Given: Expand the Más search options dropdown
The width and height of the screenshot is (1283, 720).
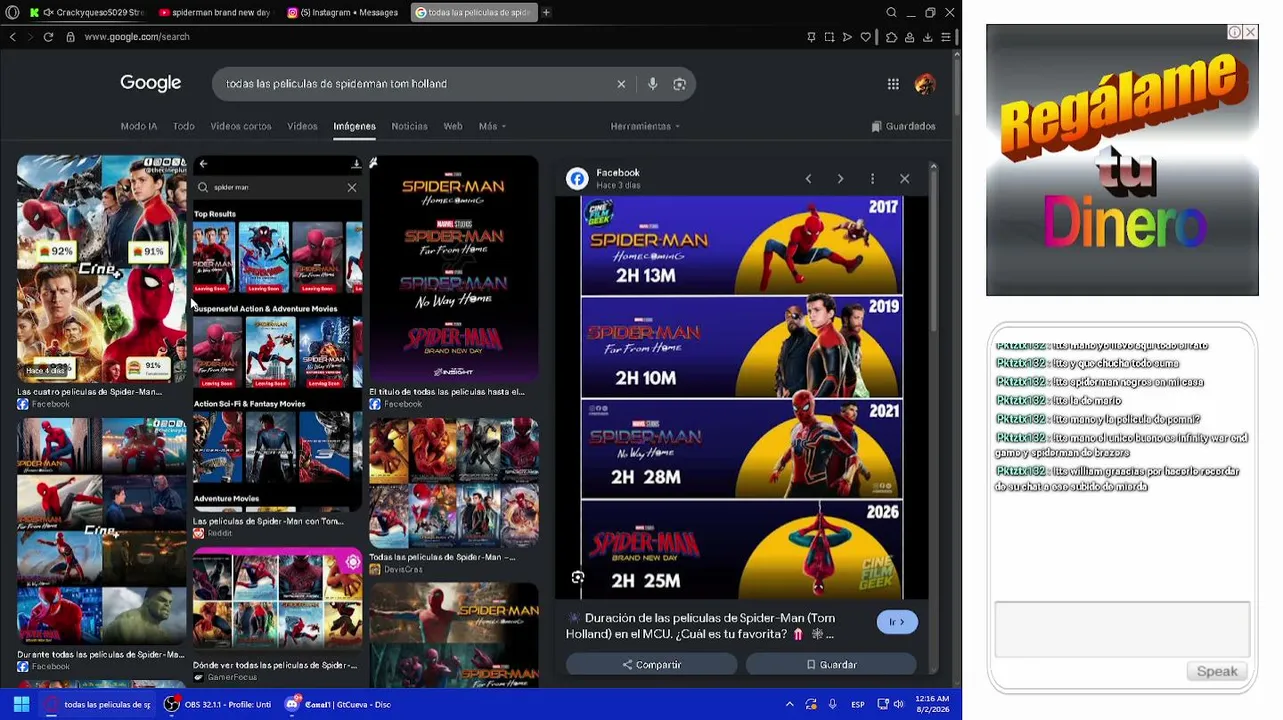Looking at the screenshot, I should click(x=492, y=126).
